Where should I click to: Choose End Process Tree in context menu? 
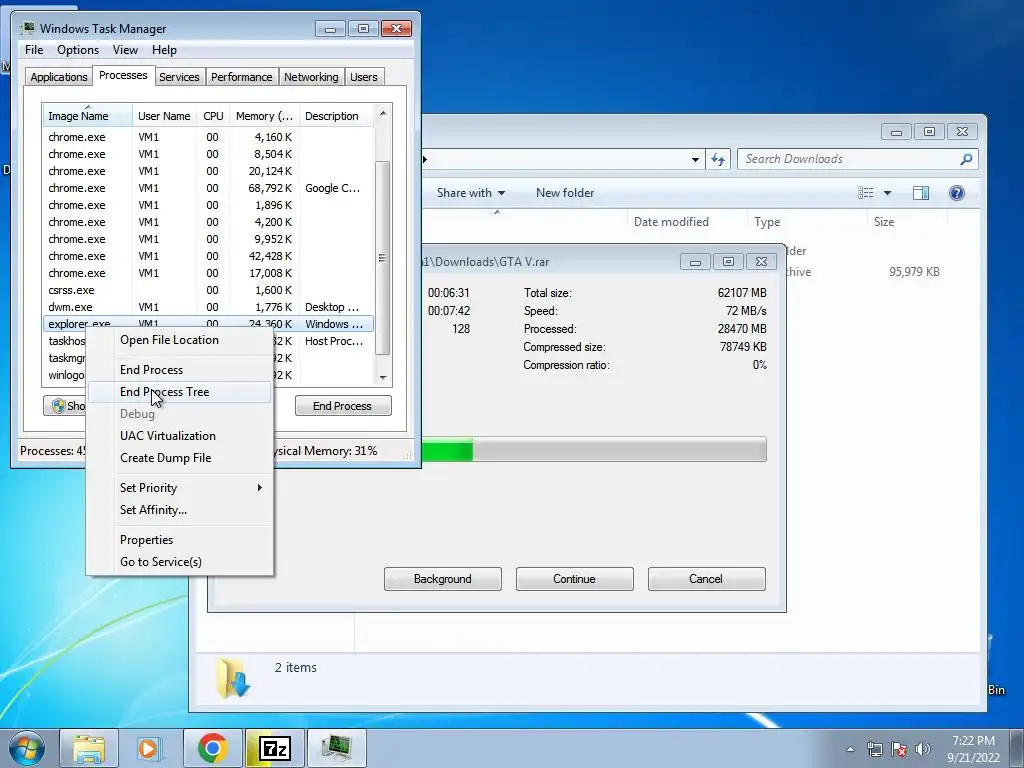pyautogui.click(x=165, y=392)
